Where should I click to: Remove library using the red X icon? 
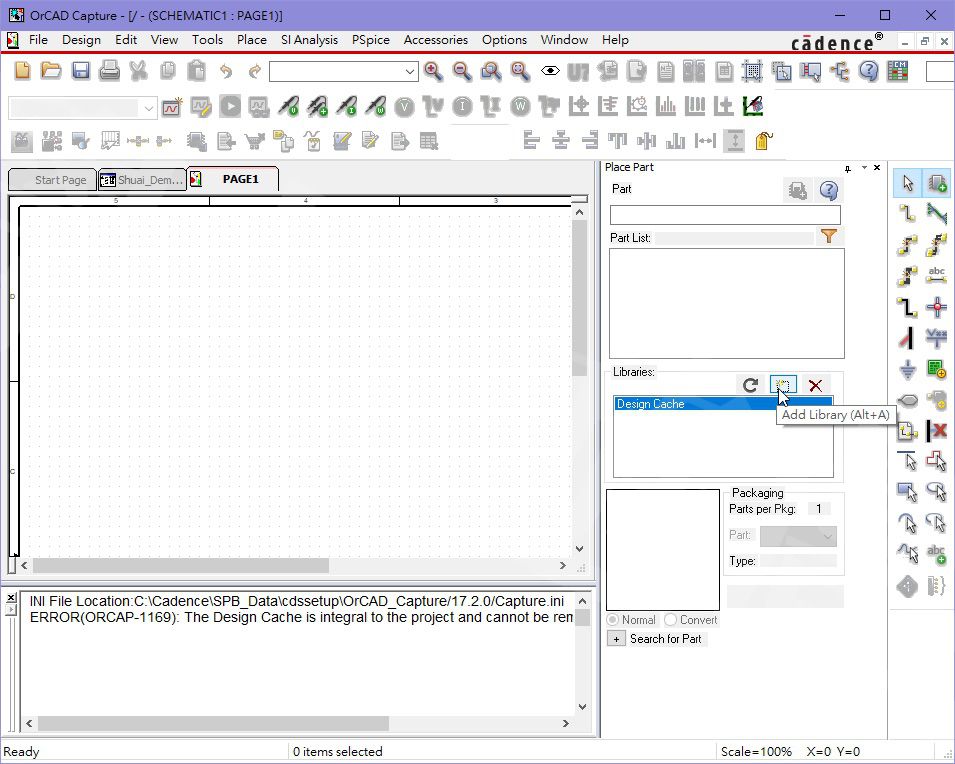pyautogui.click(x=816, y=385)
